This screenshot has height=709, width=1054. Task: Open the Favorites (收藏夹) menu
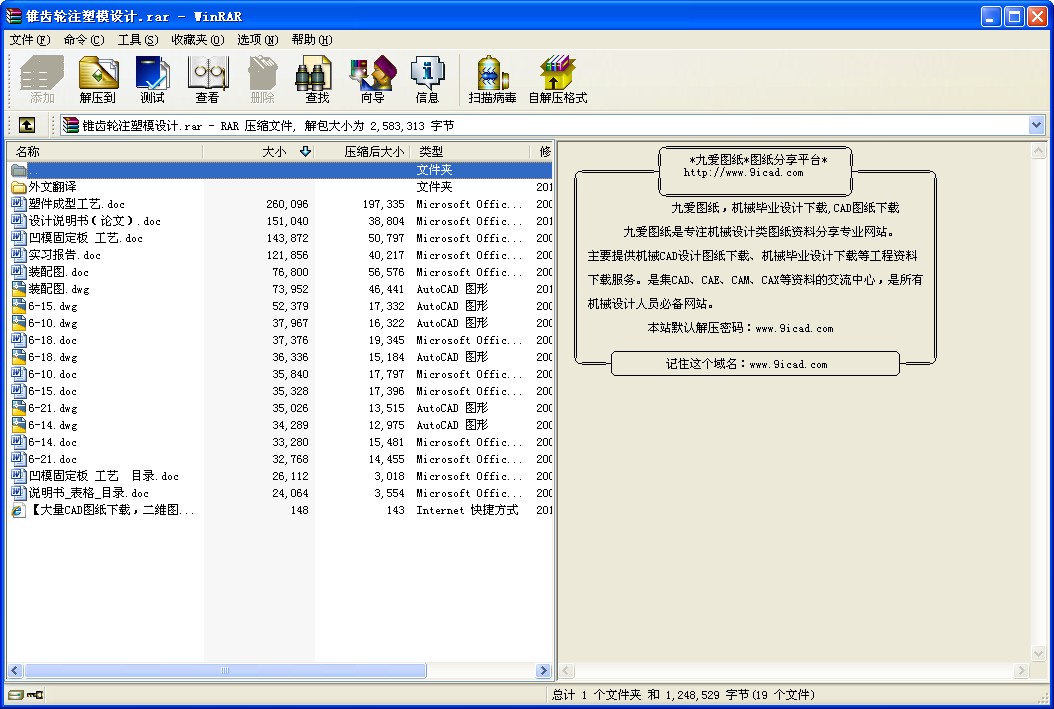coord(197,40)
